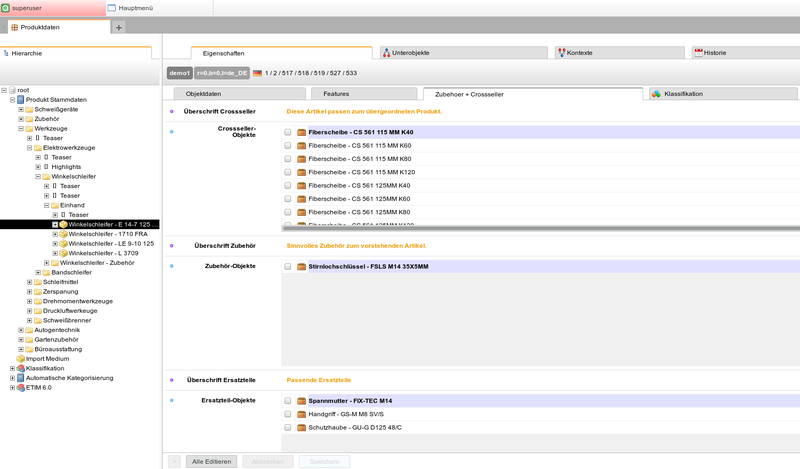Click the Historie calendar icon
Image resolution: width=800 pixels, height=469 pixels.
(x=698, y=53)
